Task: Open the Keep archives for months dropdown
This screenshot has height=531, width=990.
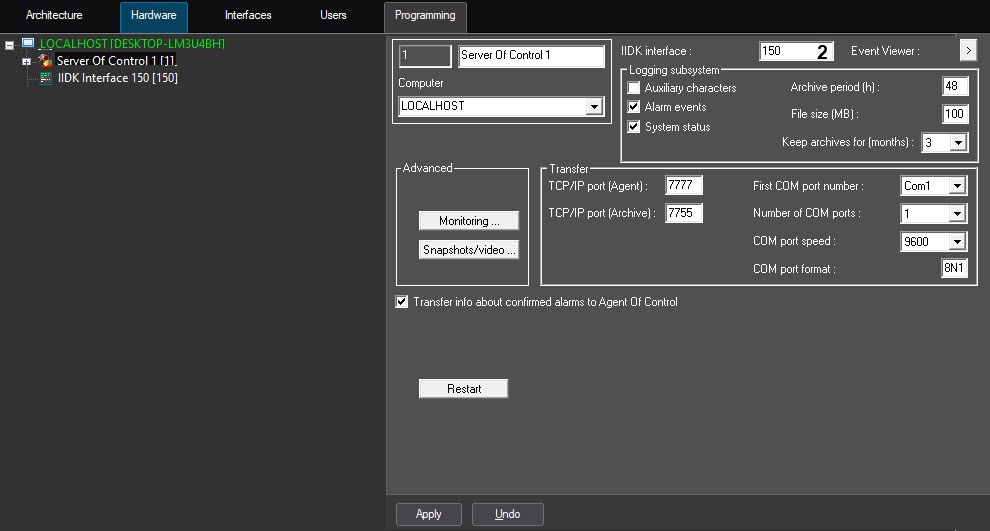Action: point(958,143)
